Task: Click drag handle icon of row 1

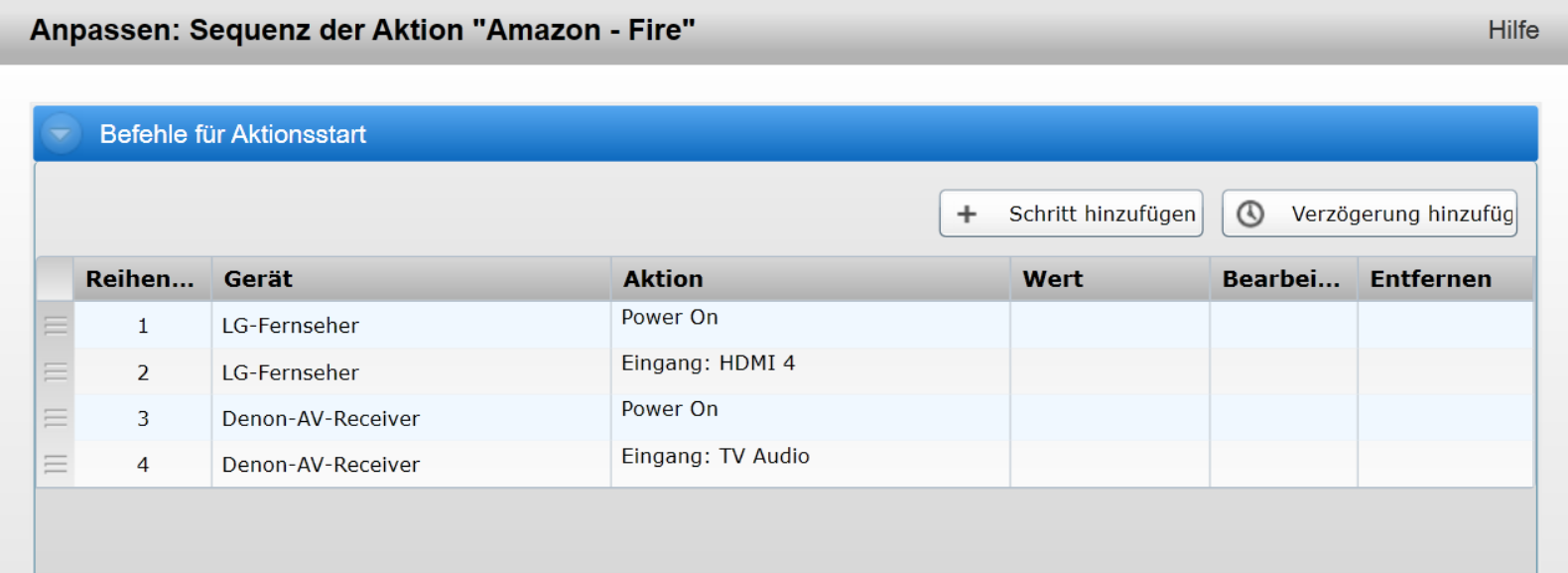Action: 56,326
